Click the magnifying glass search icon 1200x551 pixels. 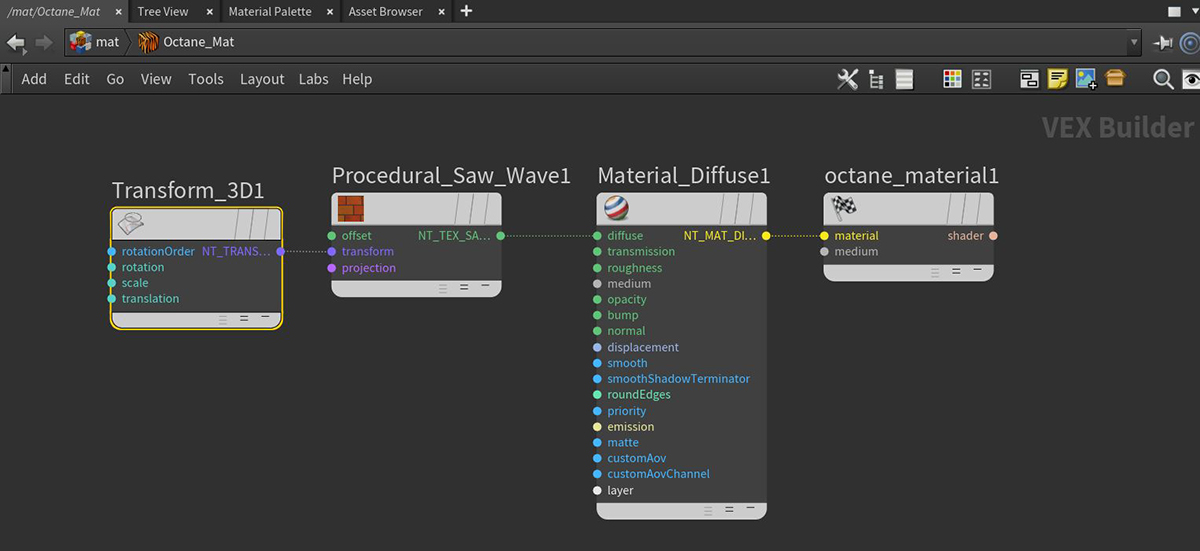click(x=1163, y=80)
